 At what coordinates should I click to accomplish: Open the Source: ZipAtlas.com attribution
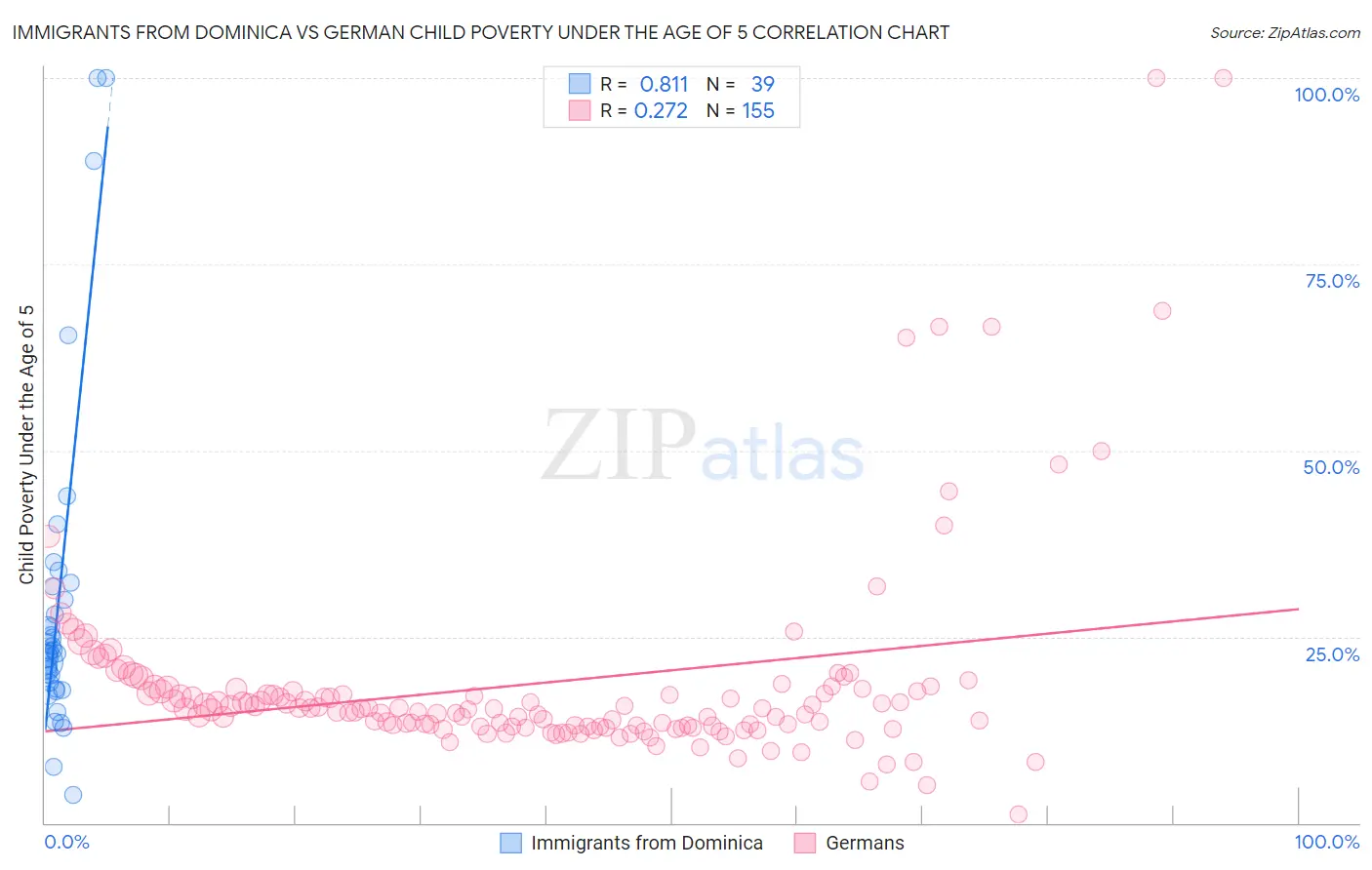point(1285,32)
